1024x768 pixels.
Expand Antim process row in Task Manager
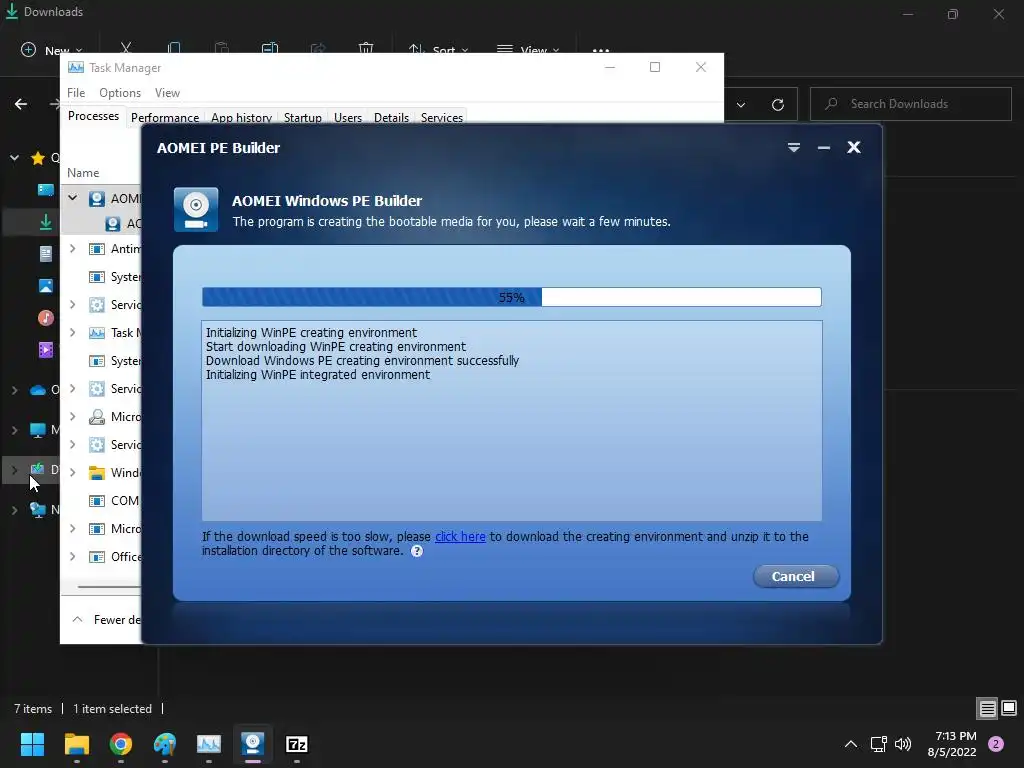(72, 249)
